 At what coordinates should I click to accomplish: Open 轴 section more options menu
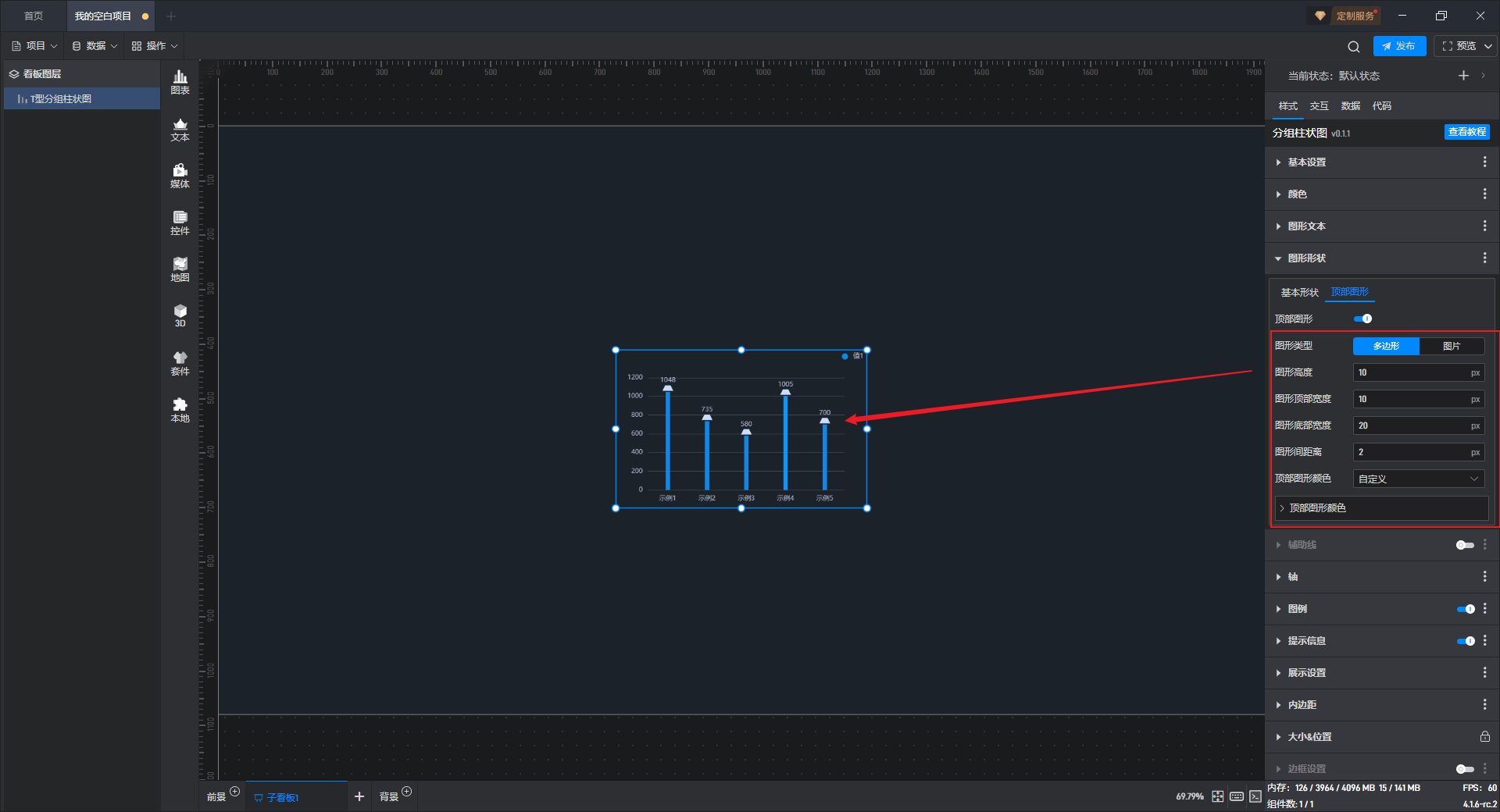coord(1484,576)
